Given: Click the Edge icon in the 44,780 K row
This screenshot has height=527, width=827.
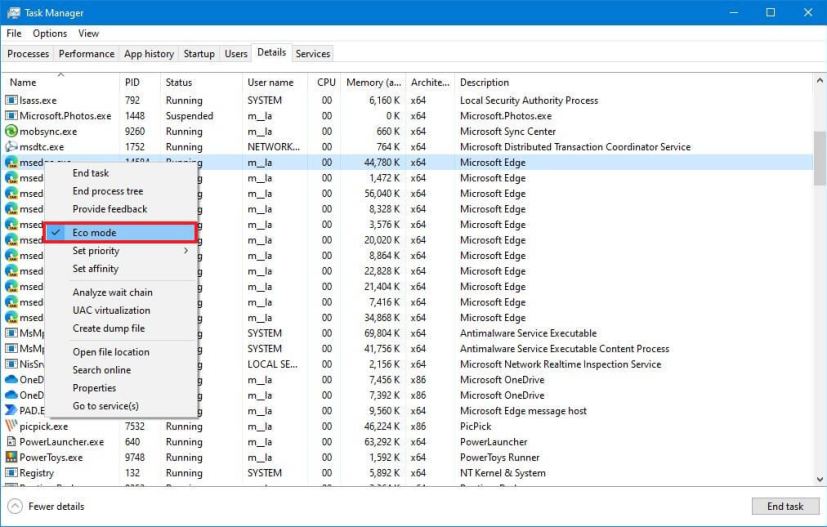Looking at the screenshot, I should [x=11, y=162].
